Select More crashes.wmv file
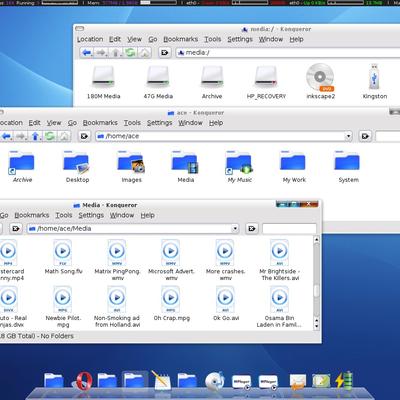 coord(225,260)
